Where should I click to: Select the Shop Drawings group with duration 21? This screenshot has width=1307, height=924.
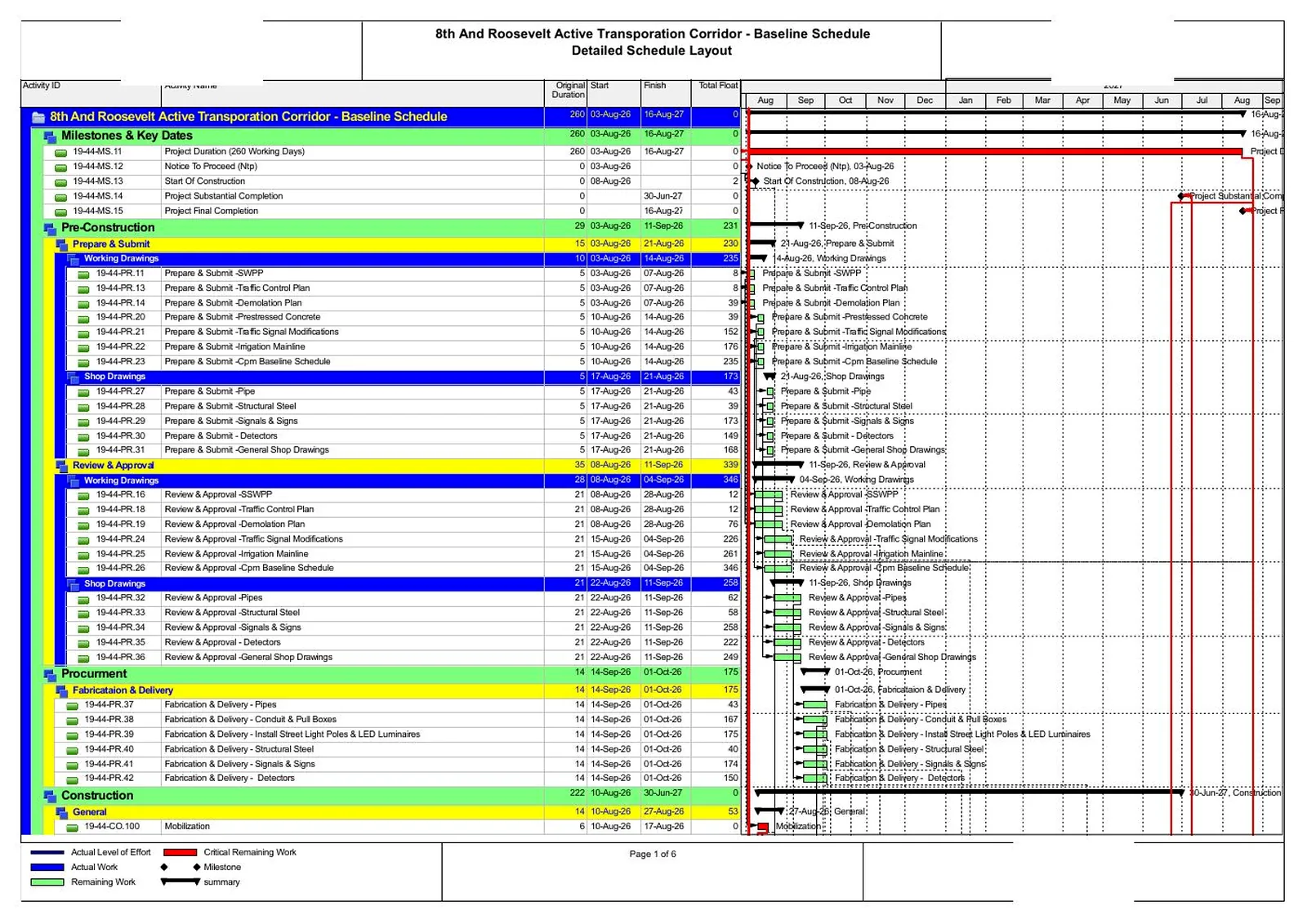coord(404,584)
